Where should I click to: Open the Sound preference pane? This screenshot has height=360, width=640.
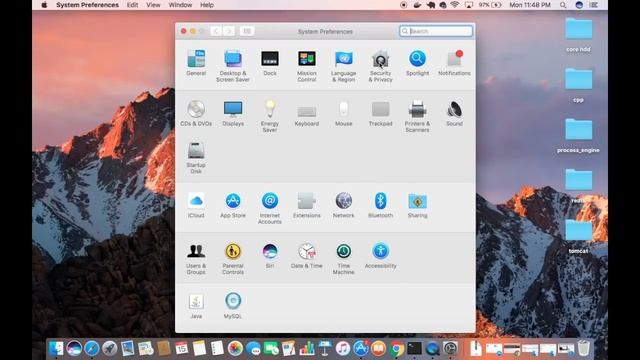tap(454, 113)
